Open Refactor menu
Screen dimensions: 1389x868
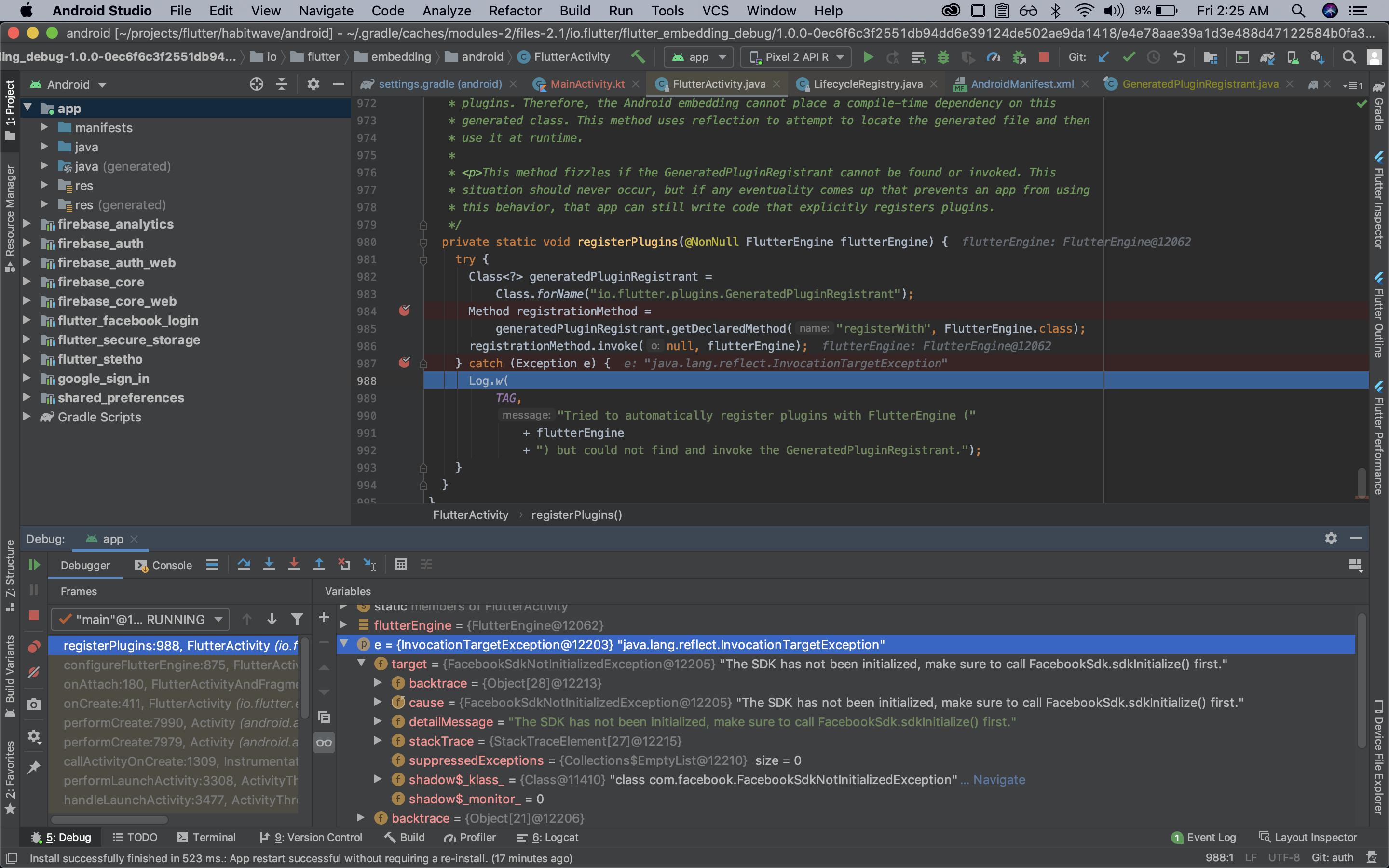515,10
